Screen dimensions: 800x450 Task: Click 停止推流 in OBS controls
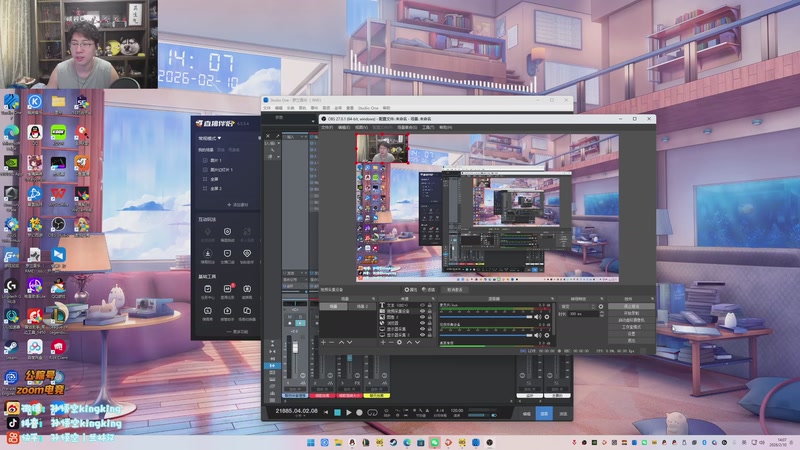point(631,306)
